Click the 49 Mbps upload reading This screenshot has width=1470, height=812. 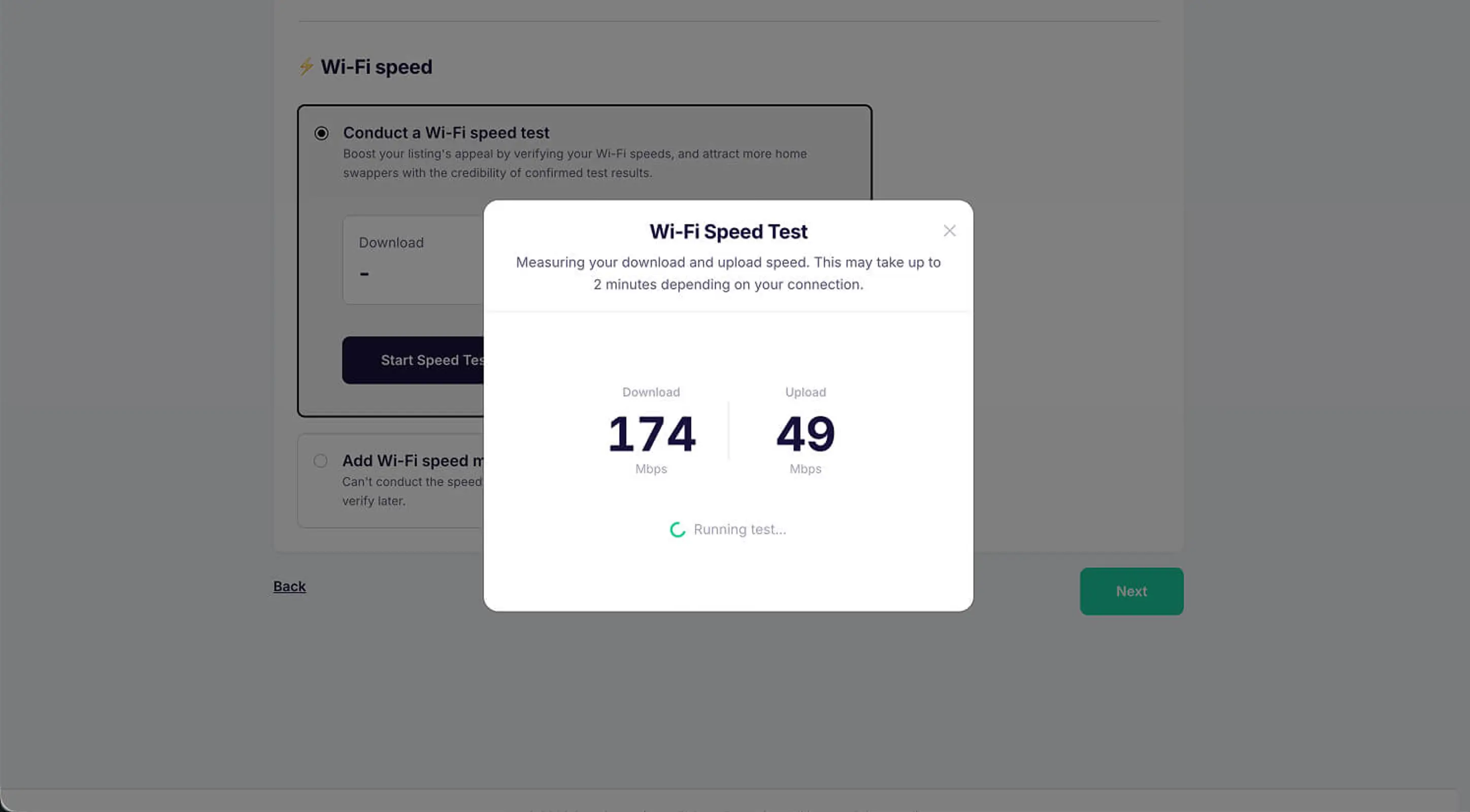[805, 435]
